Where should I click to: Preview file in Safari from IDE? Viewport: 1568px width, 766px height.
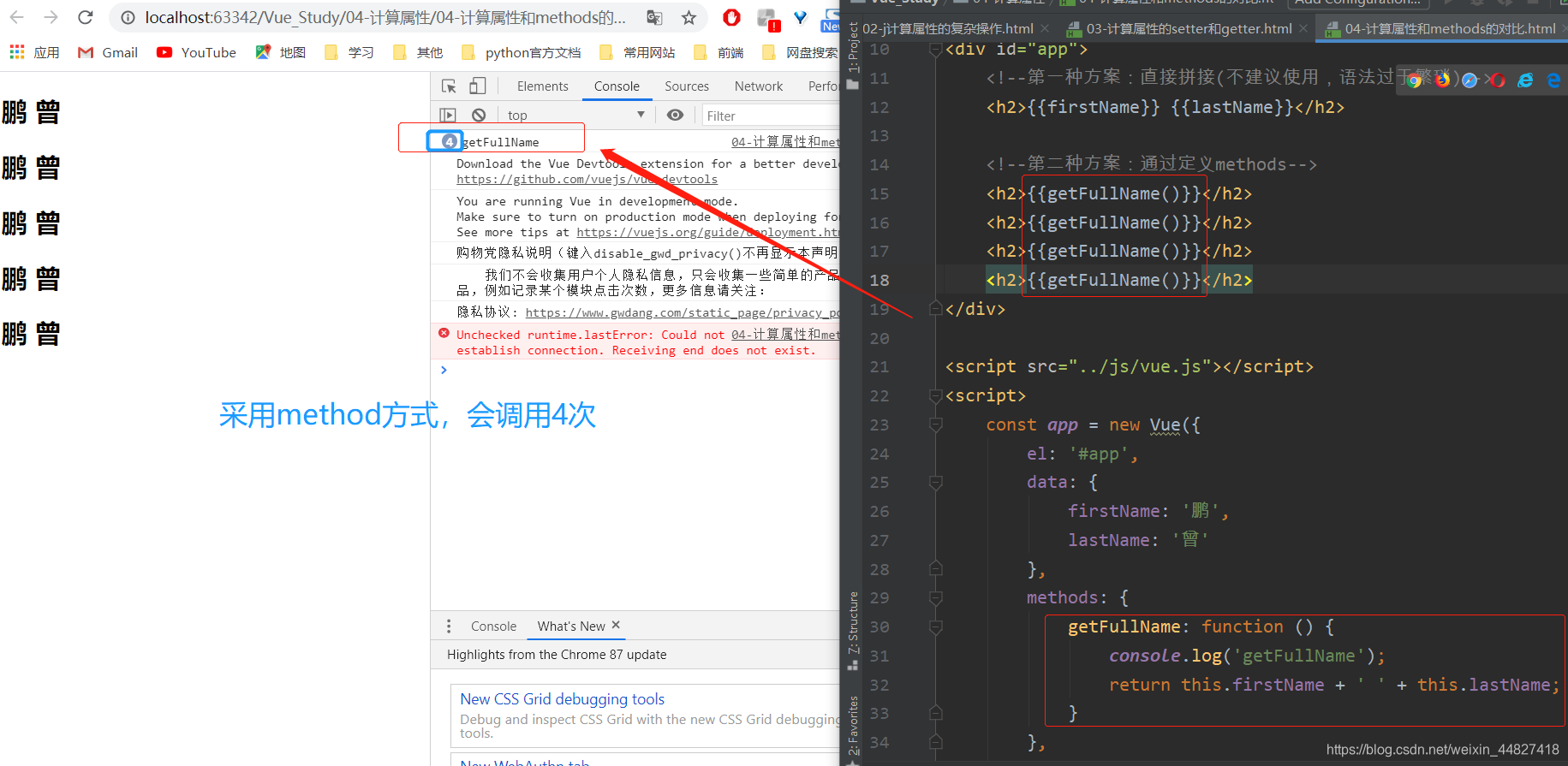click(1470, 80)
